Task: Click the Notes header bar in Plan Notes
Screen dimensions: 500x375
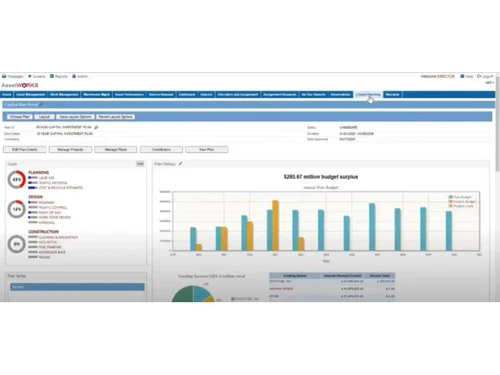Action: tap(77, 287)
